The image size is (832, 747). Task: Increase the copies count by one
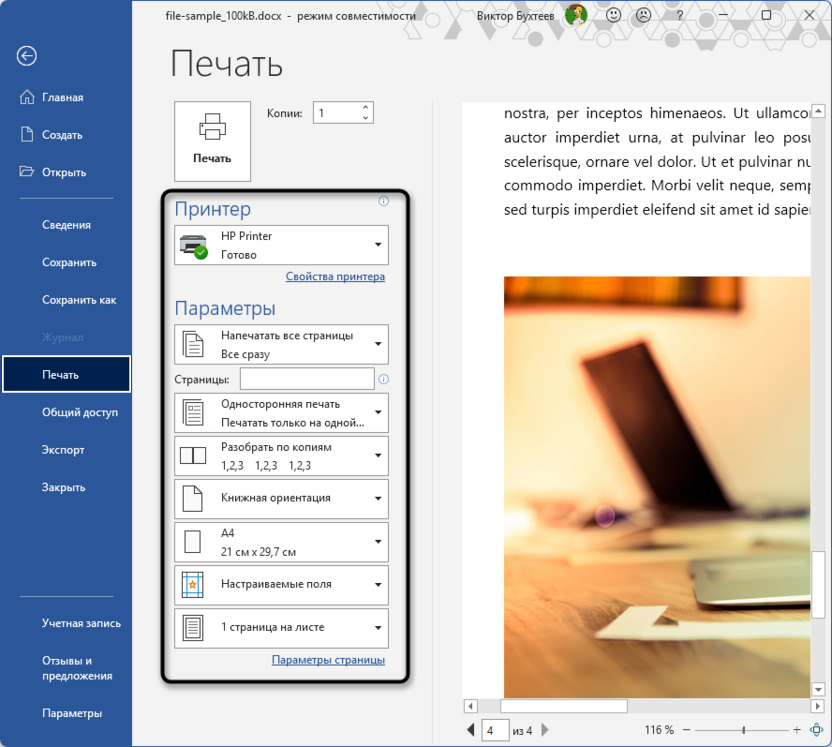click(x=366, y=108)
